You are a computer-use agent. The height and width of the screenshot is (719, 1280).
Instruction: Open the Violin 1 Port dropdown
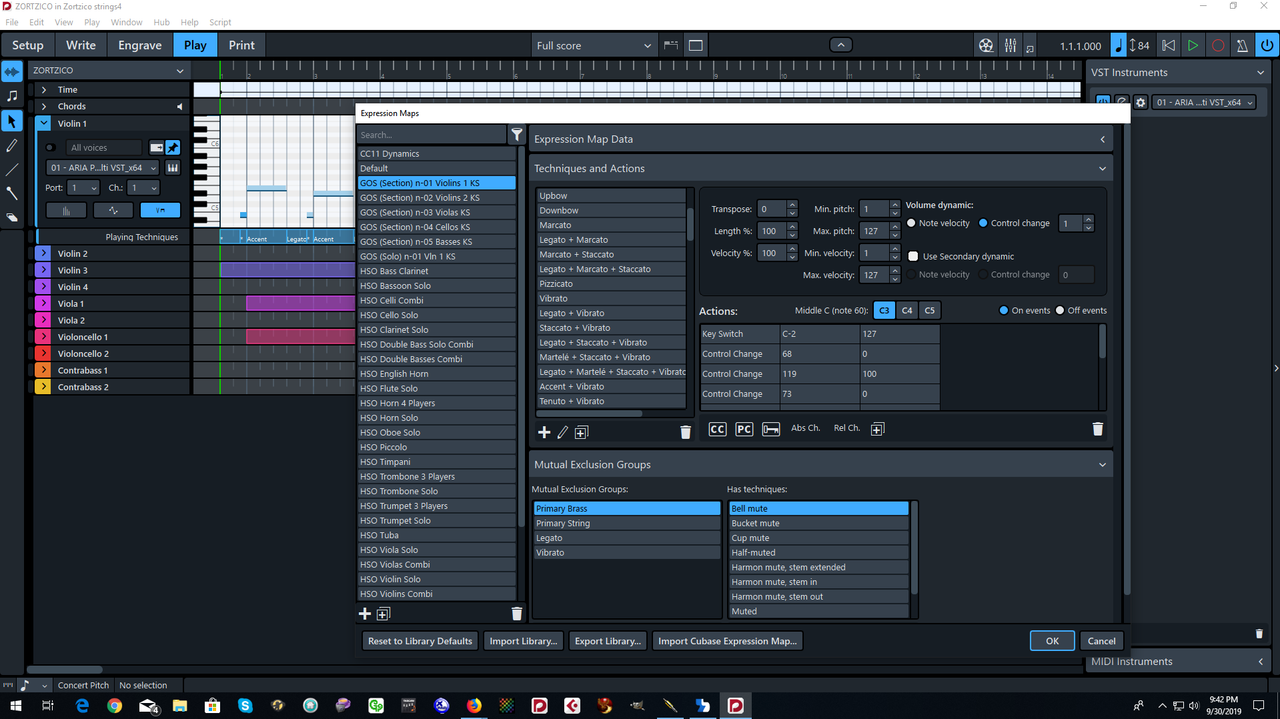(x=83, y=188)
